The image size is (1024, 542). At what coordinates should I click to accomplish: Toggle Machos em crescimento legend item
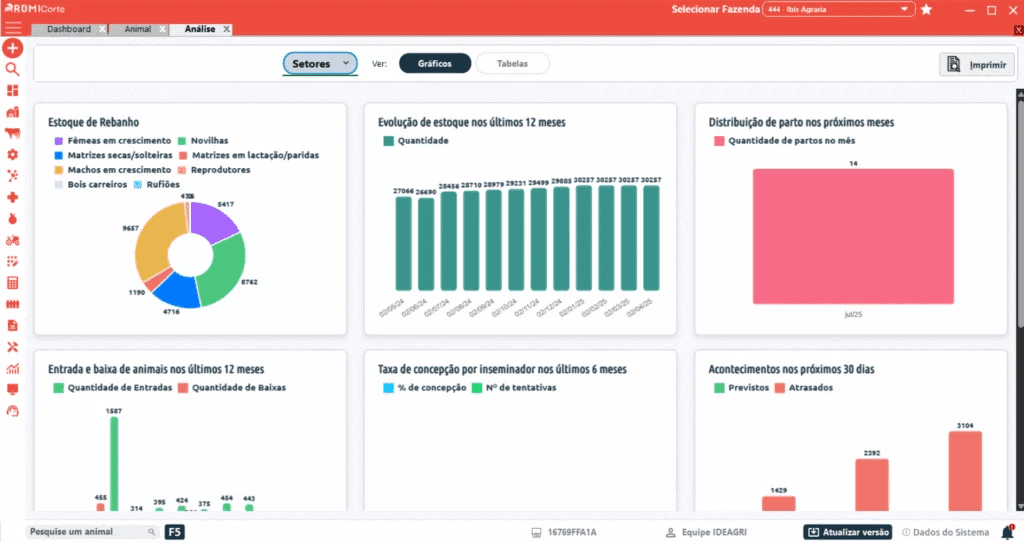[x=112, y=170]
